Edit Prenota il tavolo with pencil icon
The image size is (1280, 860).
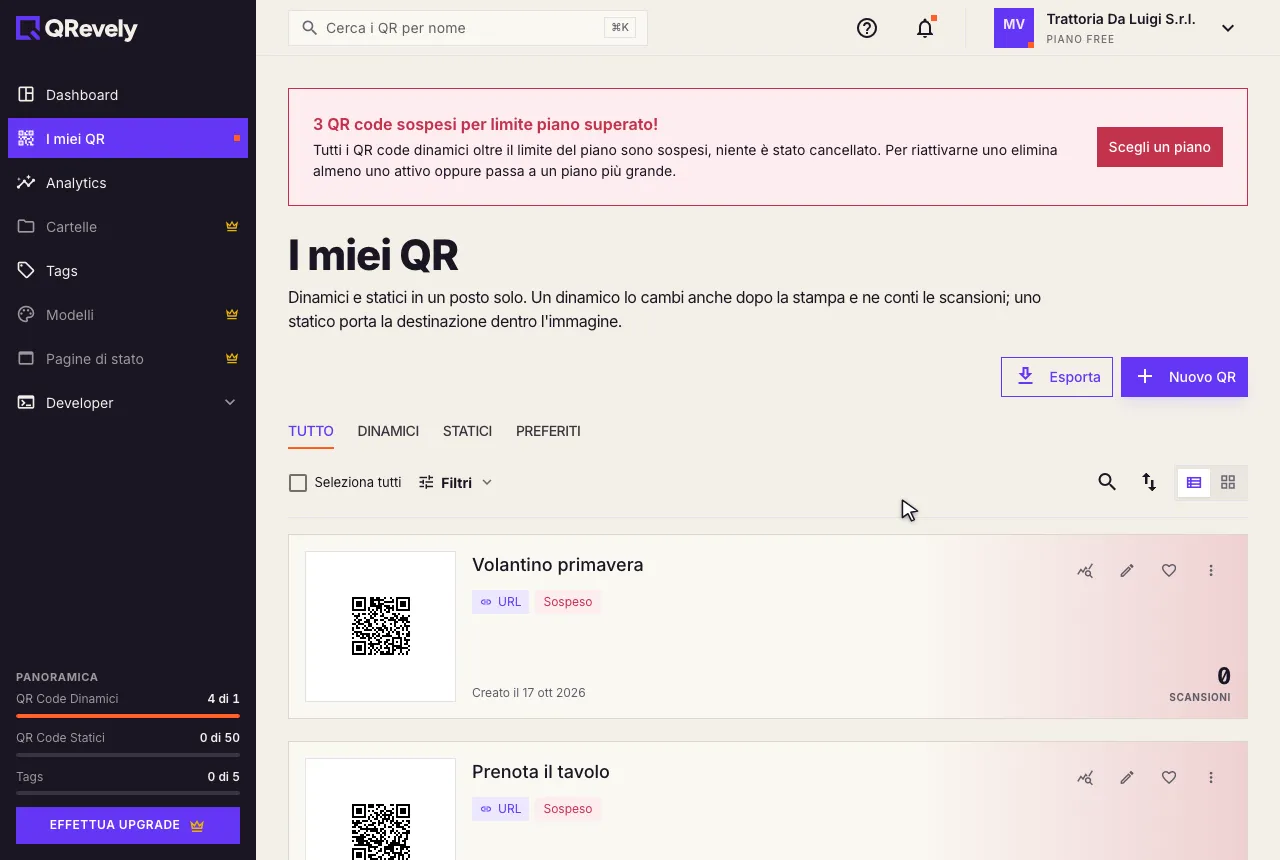coord(1127,778)
